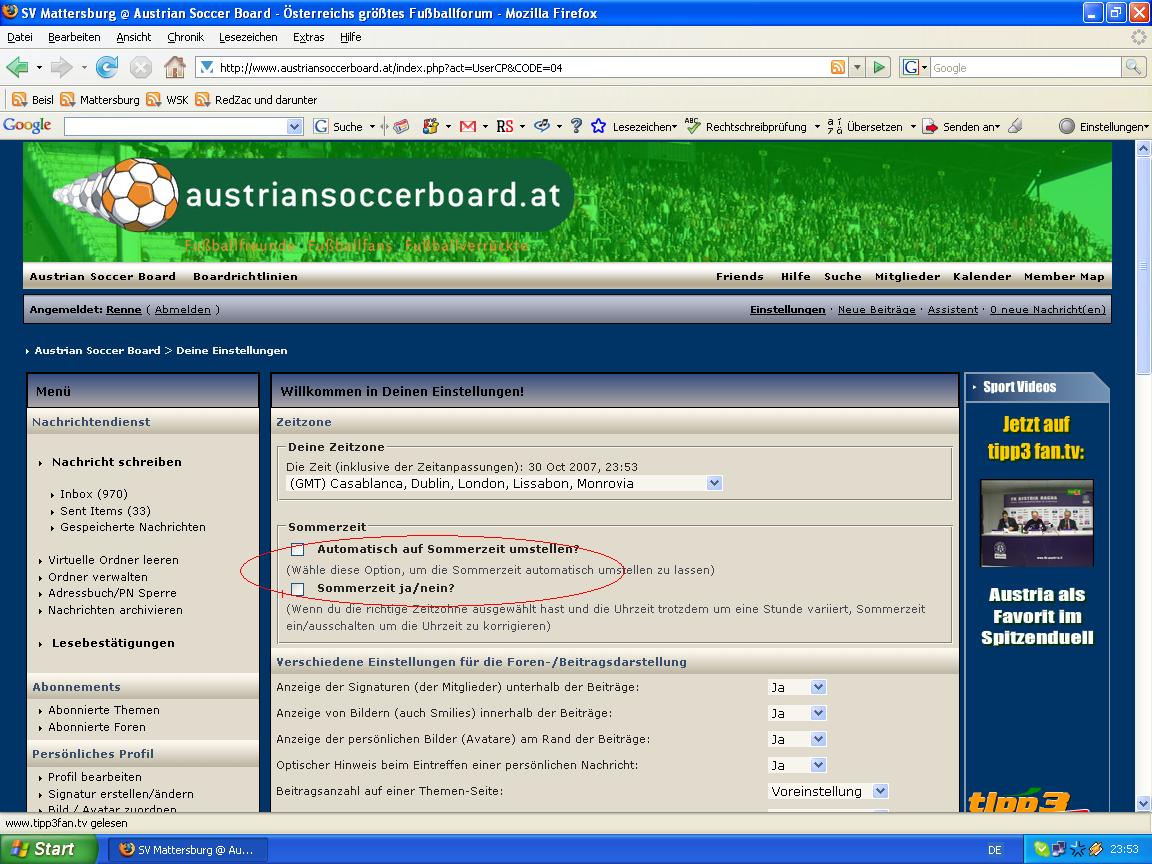This screenshot has height=864, width=1152.
Task: Click the blue star Lesezeichen icon
Action: pyautogui.click(x=599, y=126)
